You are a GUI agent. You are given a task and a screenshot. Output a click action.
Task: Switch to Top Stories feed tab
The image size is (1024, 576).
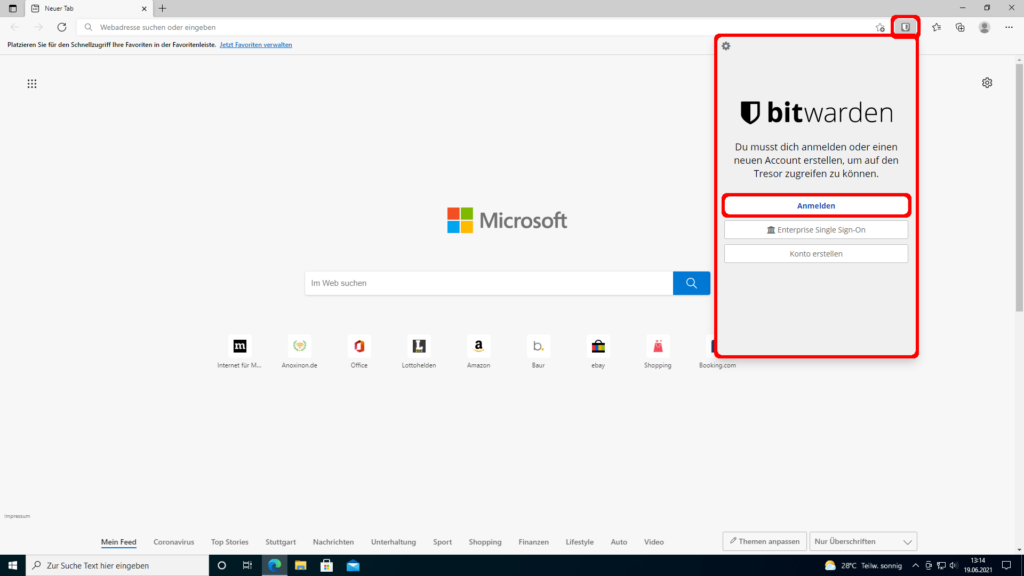[229, 542]
